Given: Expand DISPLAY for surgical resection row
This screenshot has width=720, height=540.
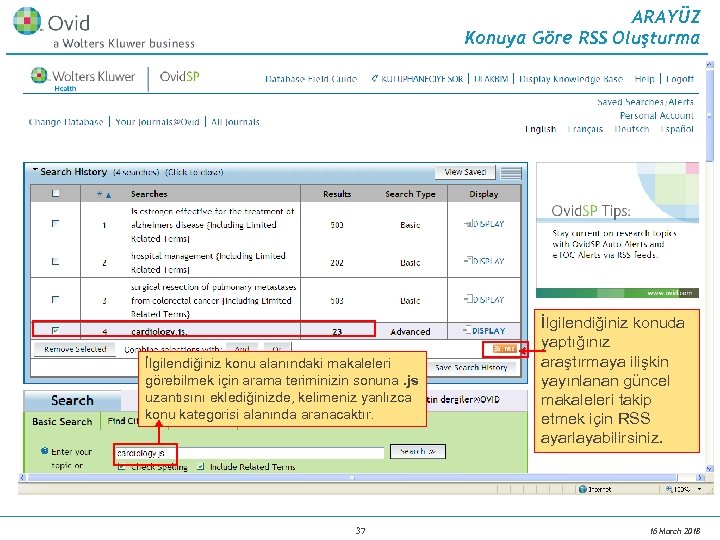Looking at the screenshot, I should [x=484, y=299].
